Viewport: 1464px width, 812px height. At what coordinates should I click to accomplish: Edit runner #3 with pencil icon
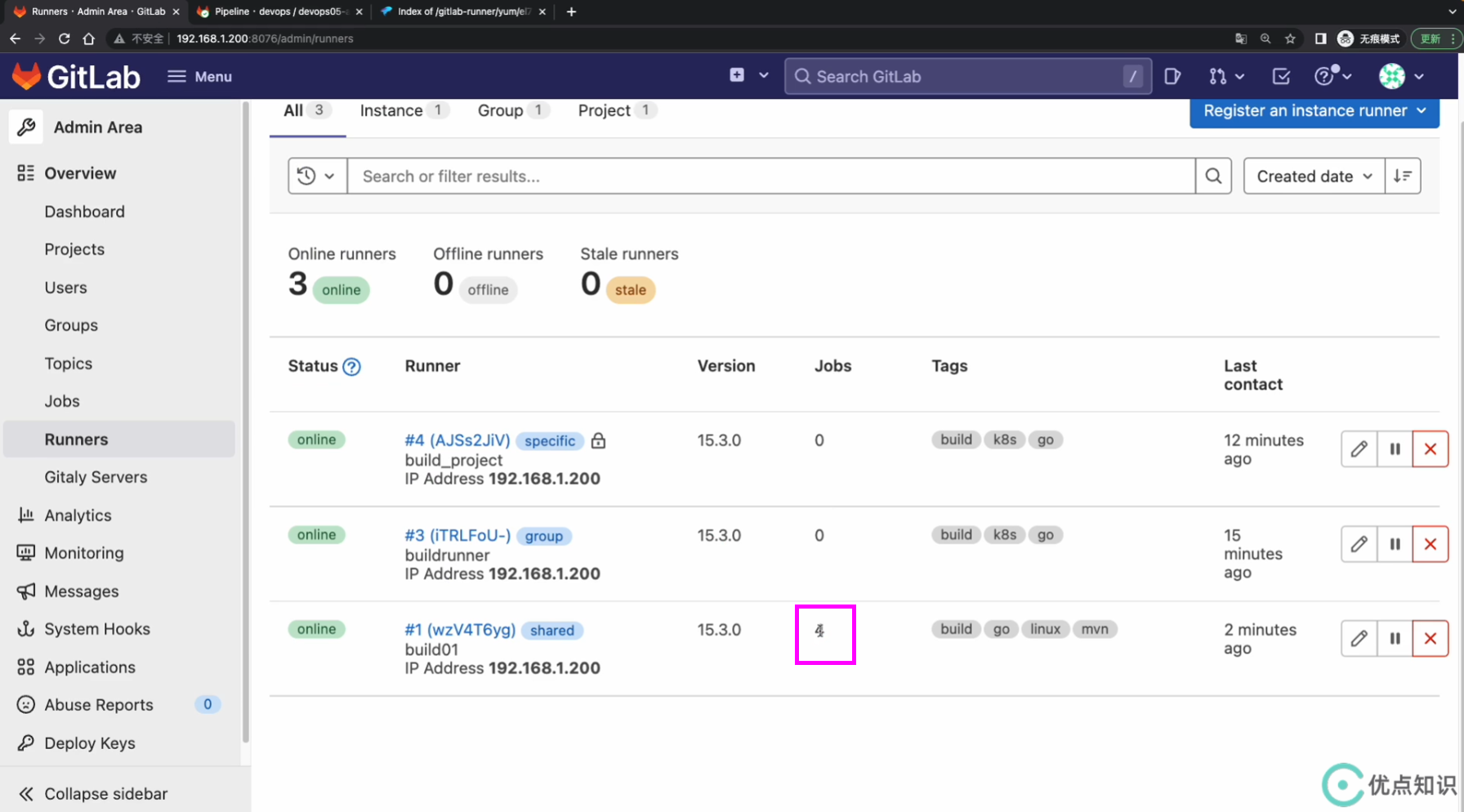tap(1359, 544)
